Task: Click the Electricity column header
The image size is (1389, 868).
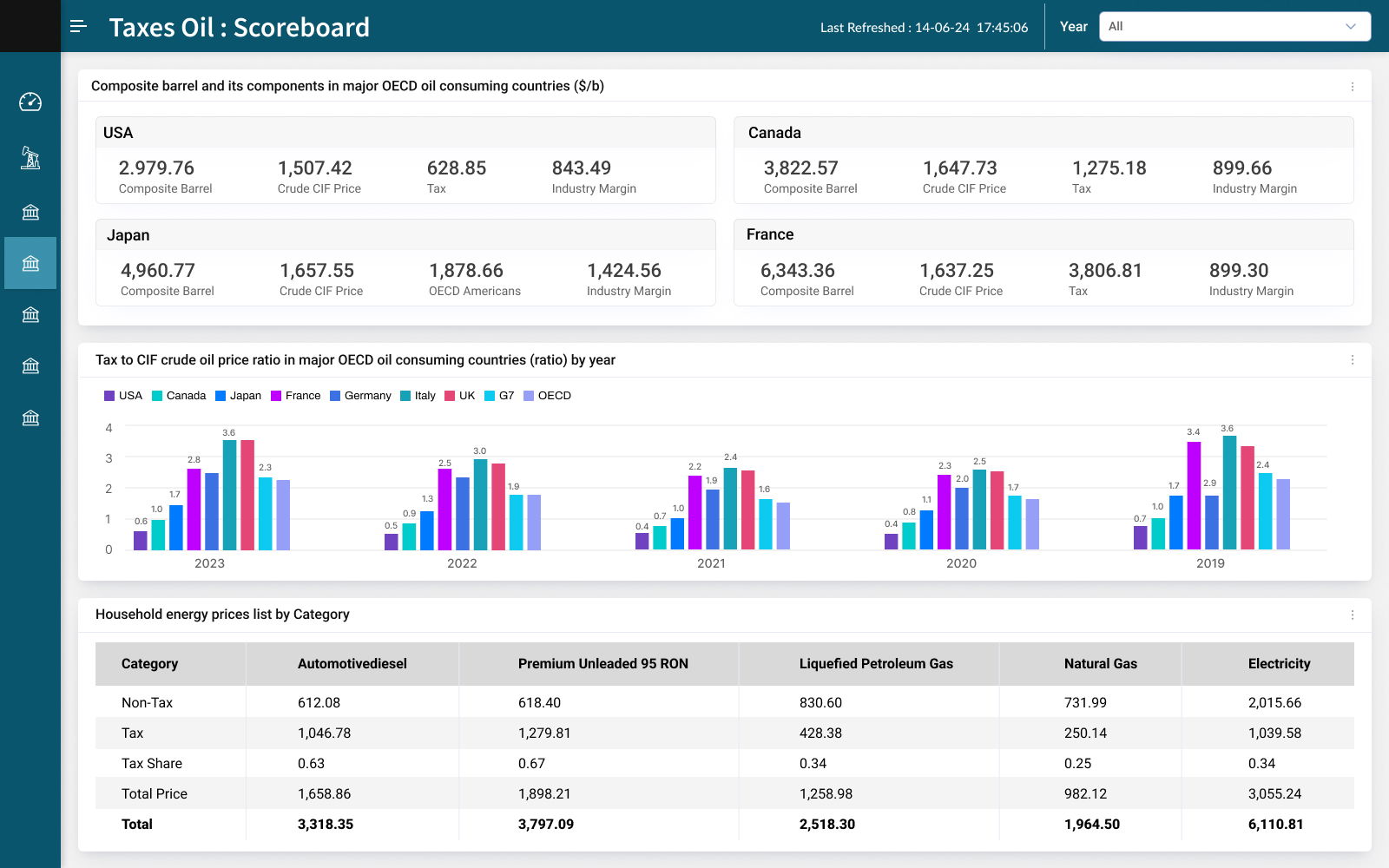Action: [x=1279, y=664]
